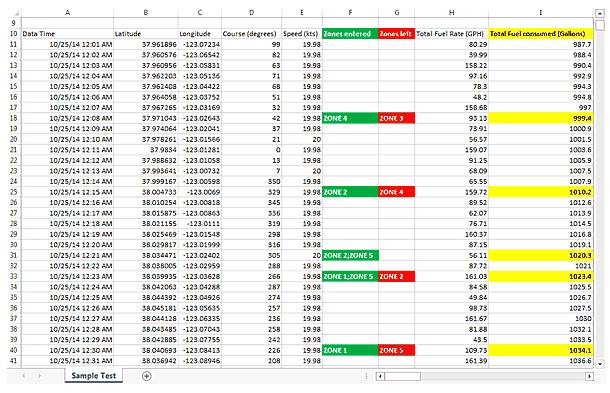Select the Zones entered header cell
Viewport: 610px width, 393px height.
pyautogui.click(x=350, y=34)
